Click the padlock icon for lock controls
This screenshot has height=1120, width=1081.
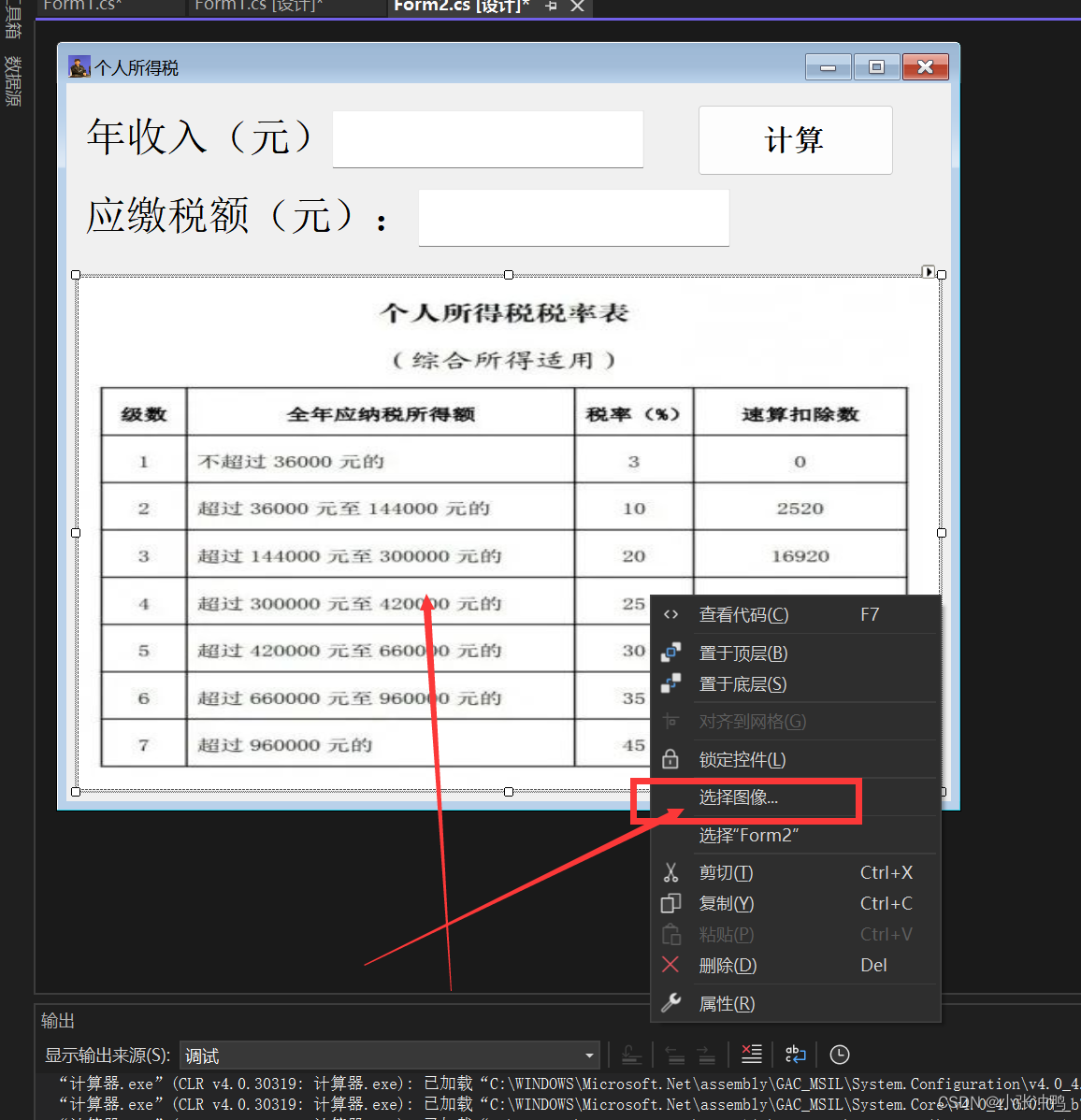(670, 758)
